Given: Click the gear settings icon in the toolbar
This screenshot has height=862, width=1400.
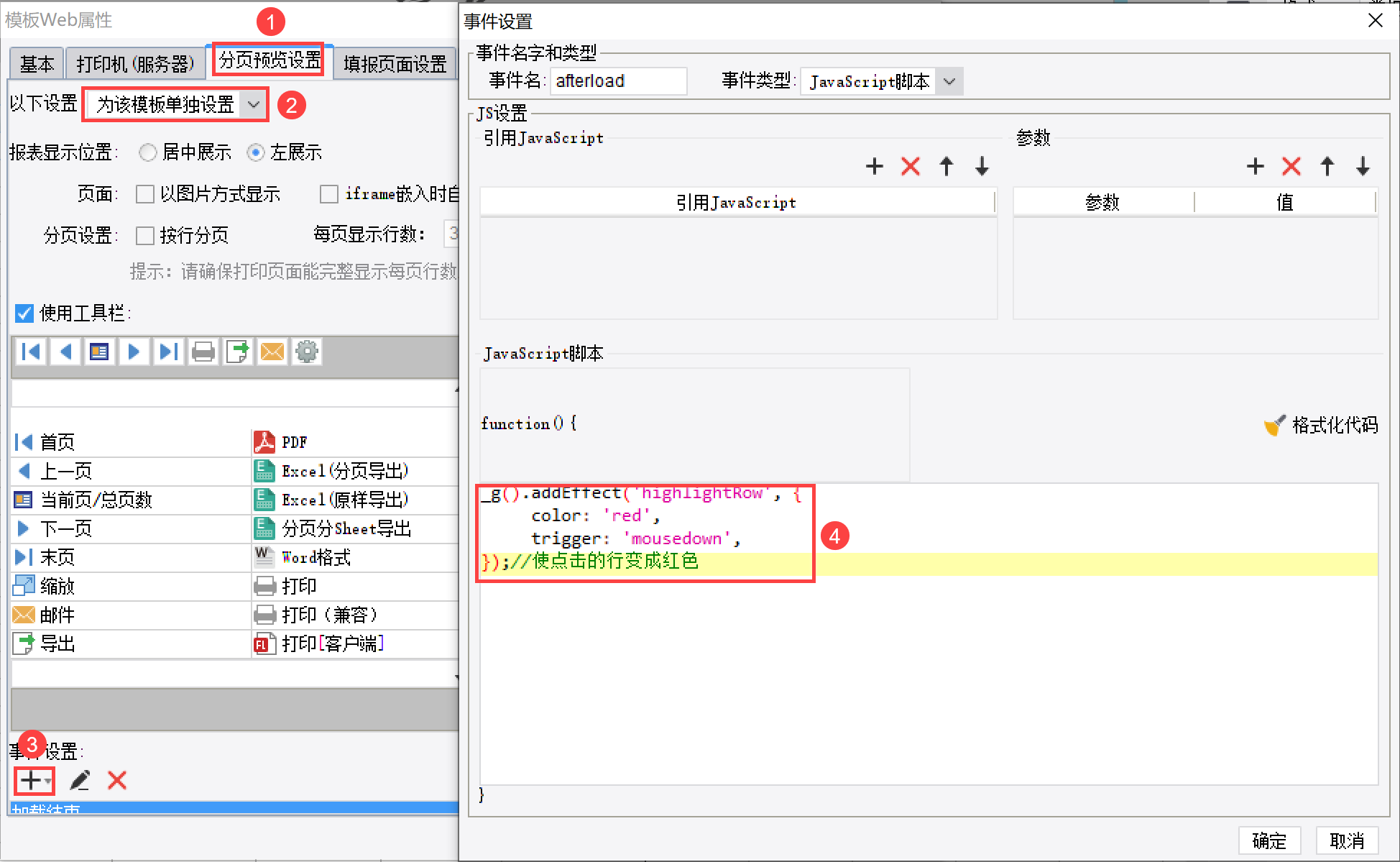Looking at the screenshot, I should coord(307,352).
